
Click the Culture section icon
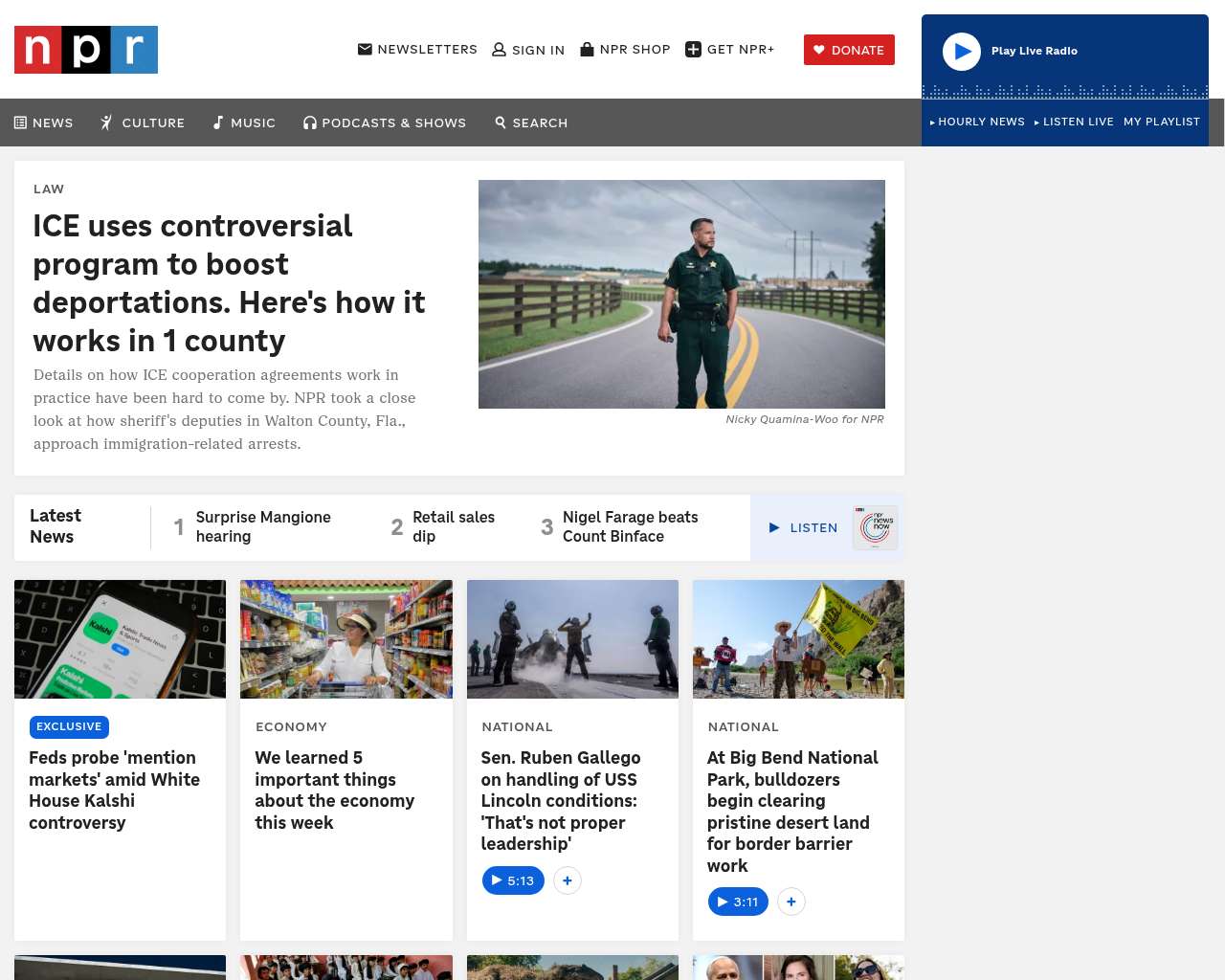pyautogui.click(x=107, y=122)
